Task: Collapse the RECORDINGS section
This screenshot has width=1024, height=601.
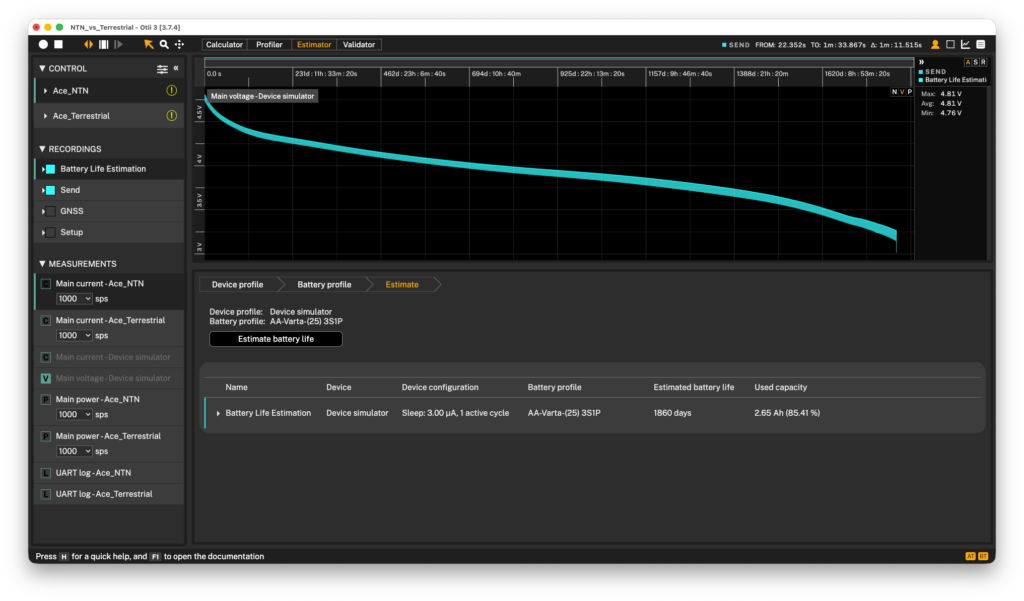Action: pos(42,149)
